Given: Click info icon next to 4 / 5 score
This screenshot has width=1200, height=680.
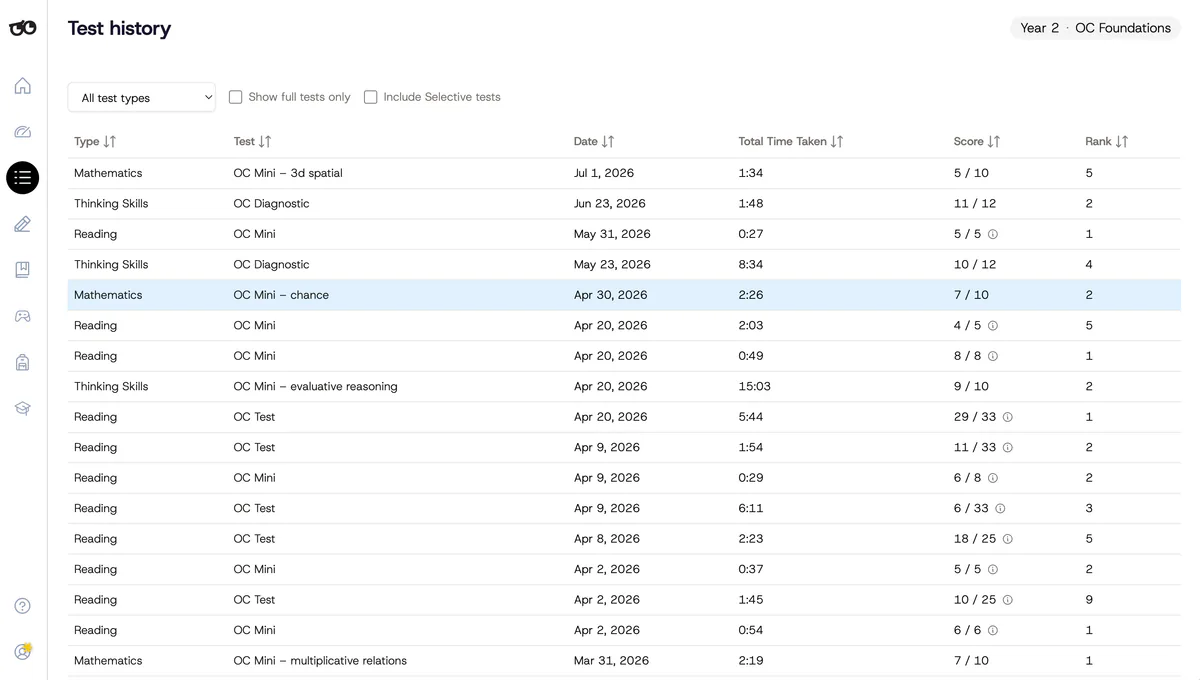Looking at the screenshot, I should [x=992, y=326].
